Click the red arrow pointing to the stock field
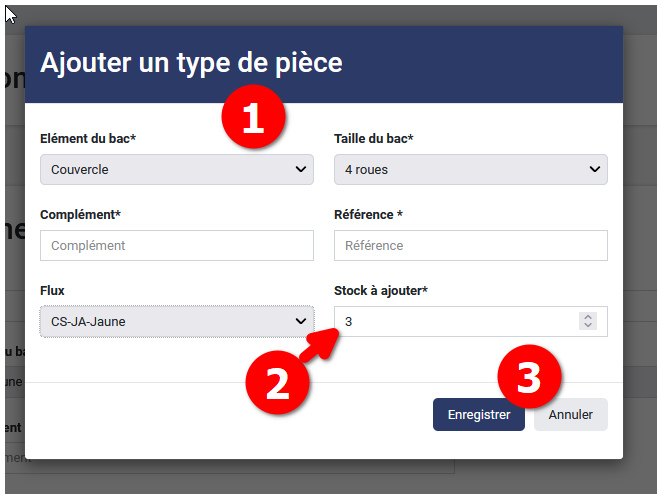This screenshot has height=494, width=657. [321, 343]
